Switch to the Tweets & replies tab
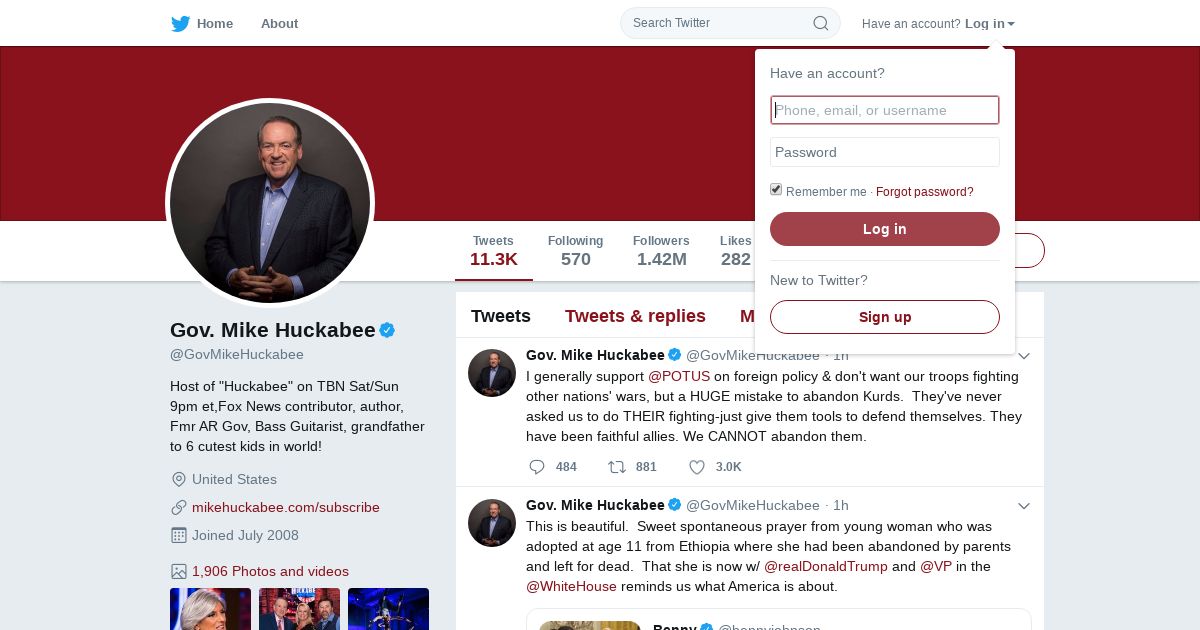The image size is (1200, 630). click(635, 316)
